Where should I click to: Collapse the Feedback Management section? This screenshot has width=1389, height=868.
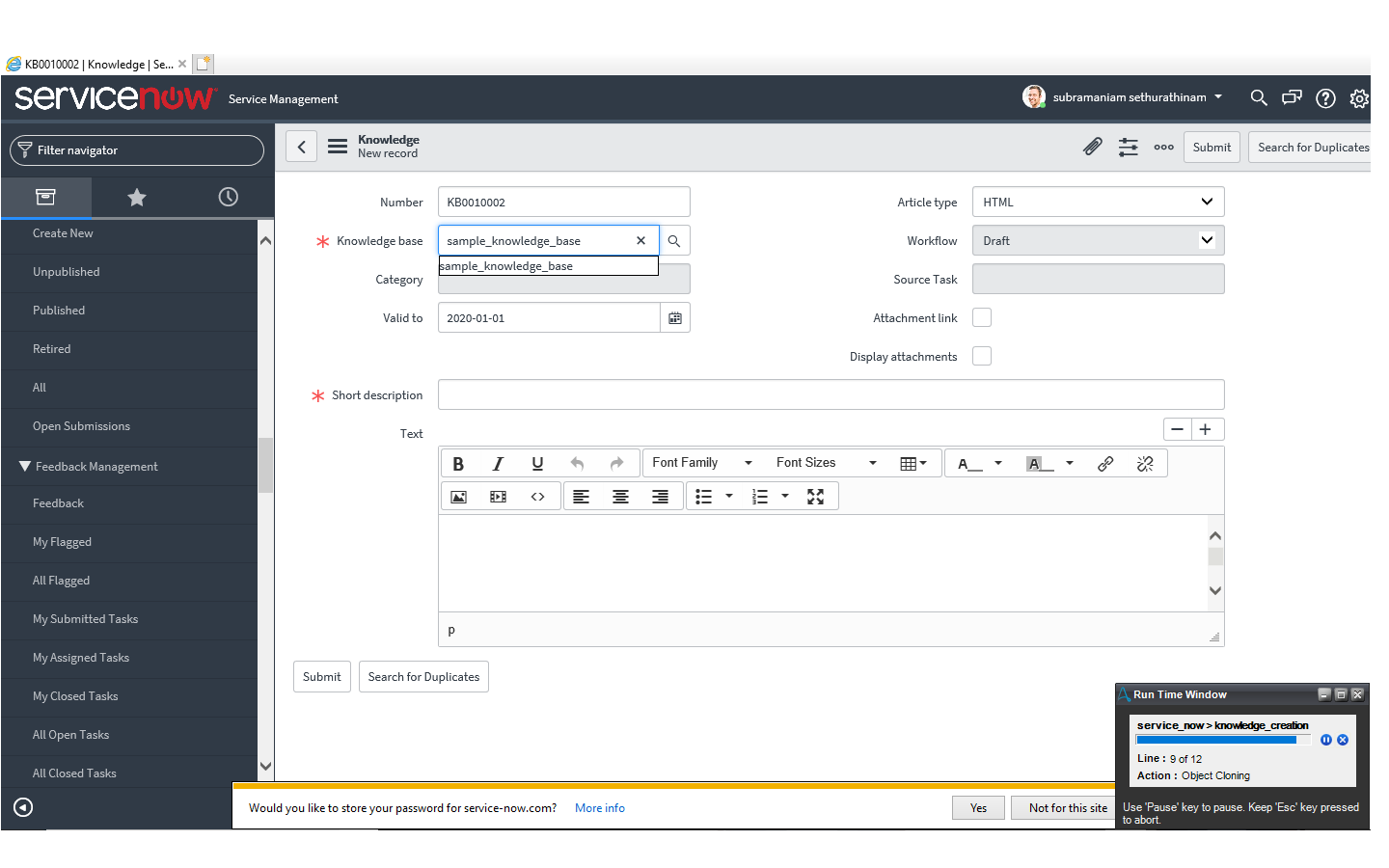[x=25, y=467]
